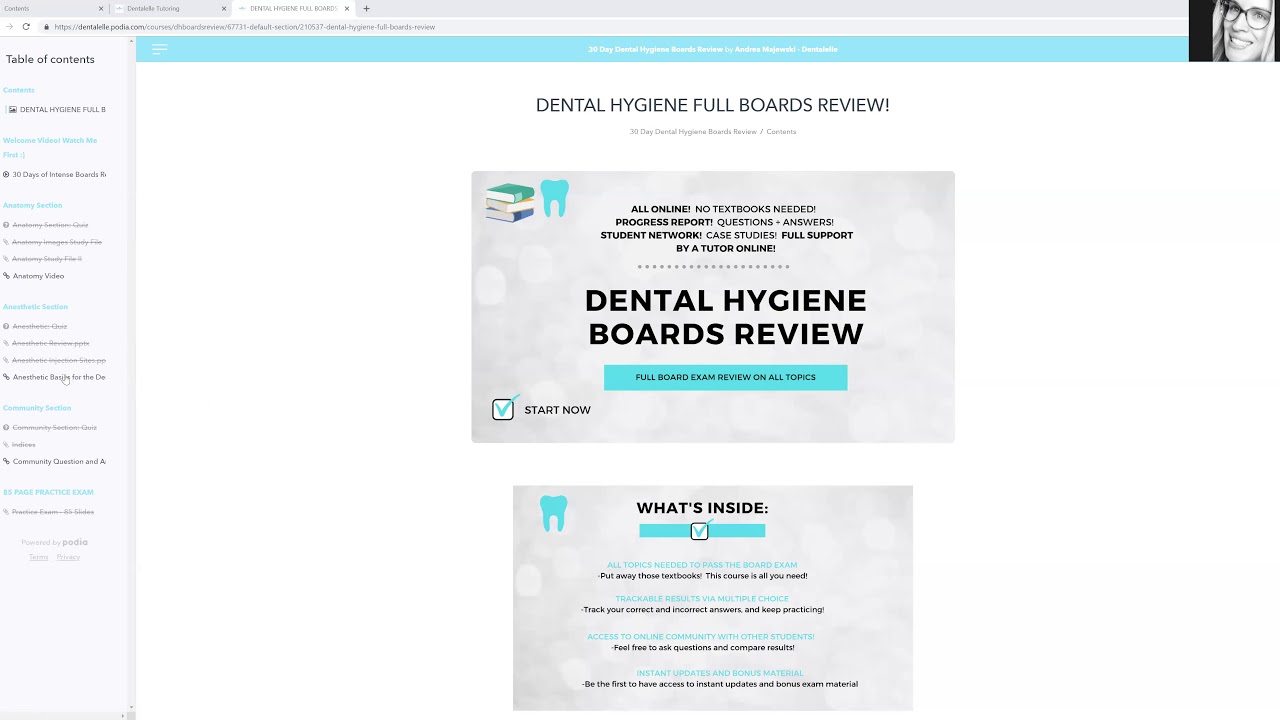Screen dimensions: 1280x720
Task: Click the What's Inside info image
Action: [713, 598]
